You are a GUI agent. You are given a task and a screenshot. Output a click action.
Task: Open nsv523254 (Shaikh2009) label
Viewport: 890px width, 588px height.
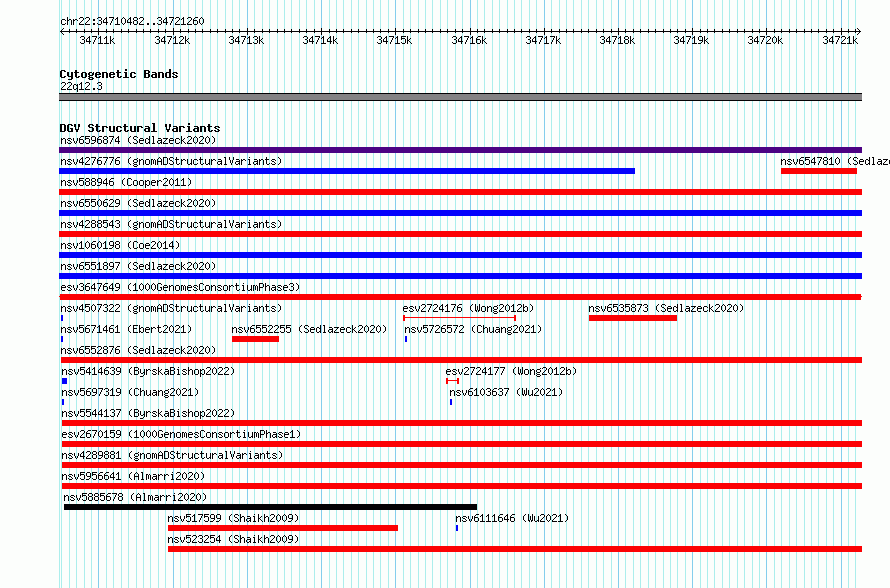[233, 539]
